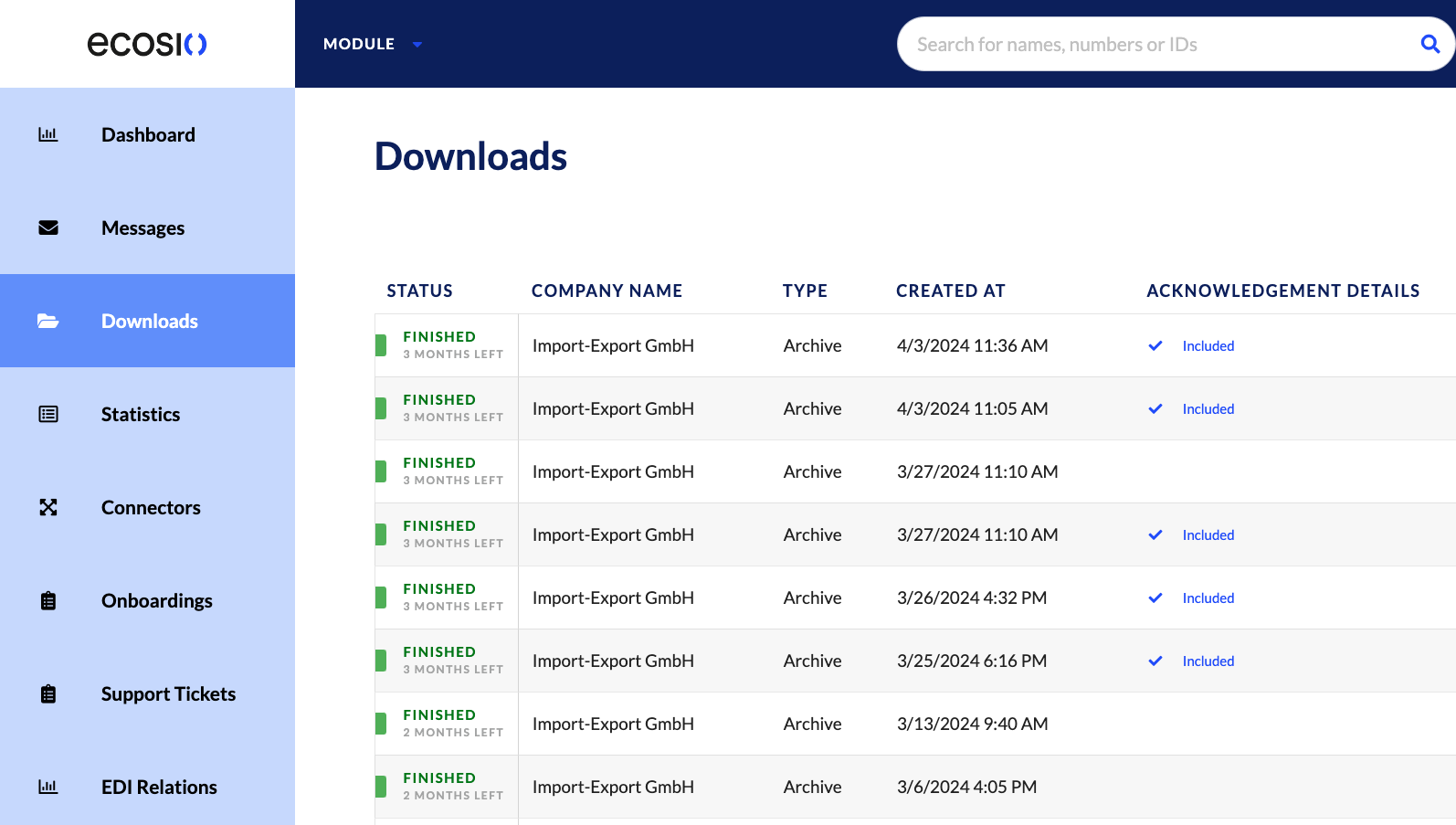Click the Dashboard chart icon
The image size is (1456, 825).
click(x=48, y=134)
